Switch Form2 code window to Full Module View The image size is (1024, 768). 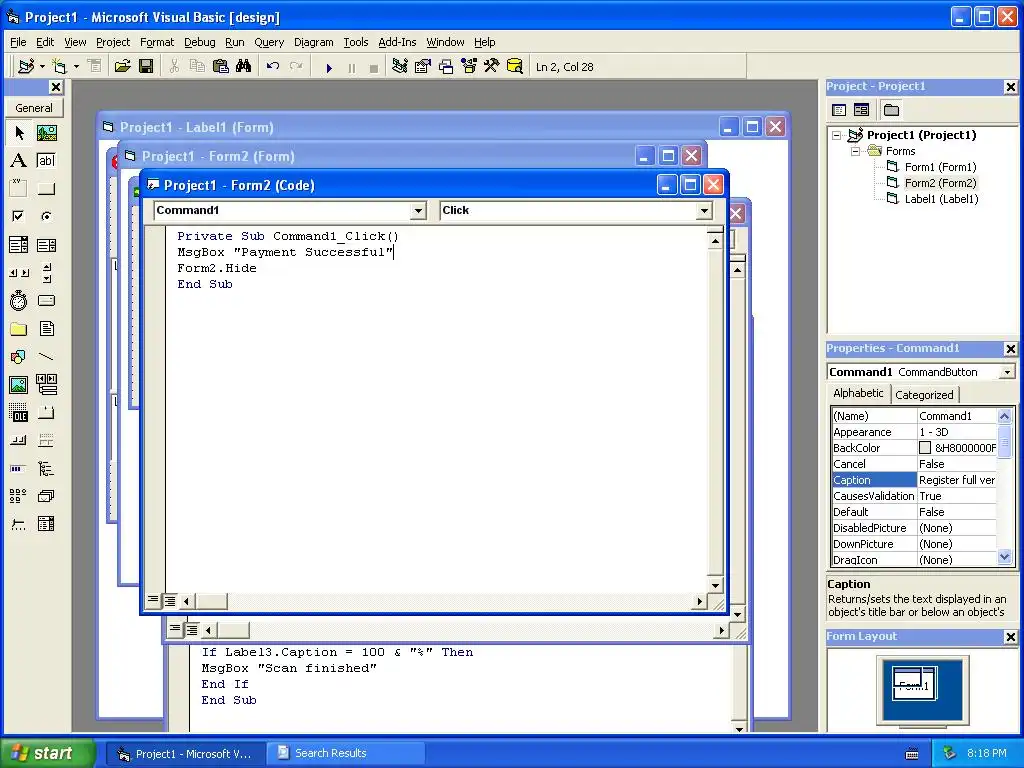click(x=170, y=600)
